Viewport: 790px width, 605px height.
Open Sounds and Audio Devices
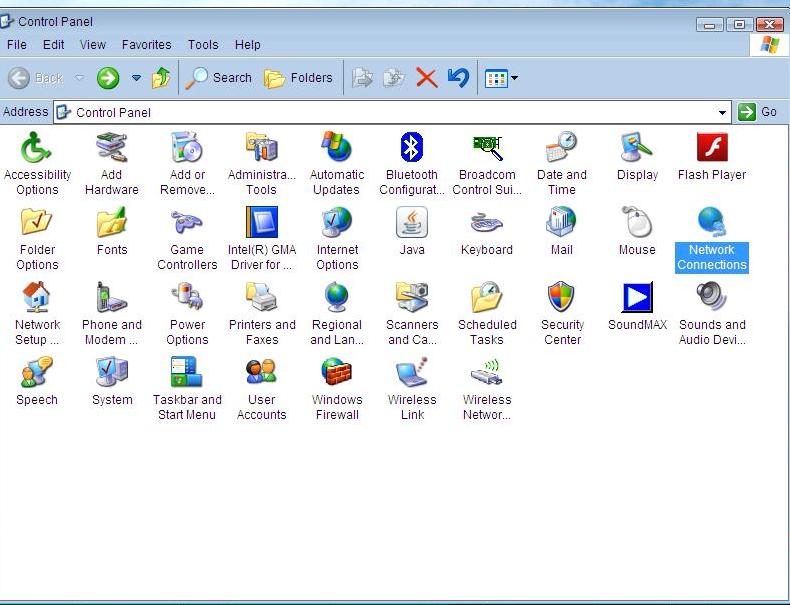pos(712,313)
